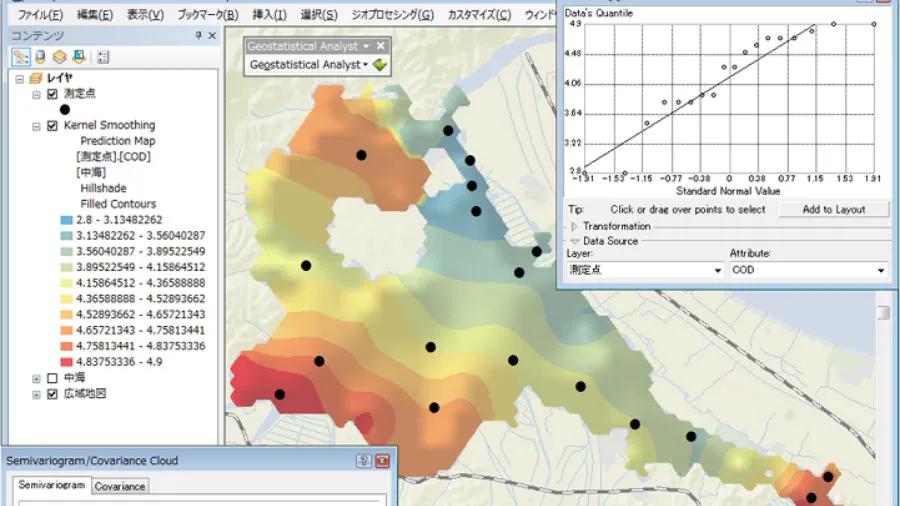Expand the Transformation section
Viewport: 900px width, 506px height.
[575, 227]
